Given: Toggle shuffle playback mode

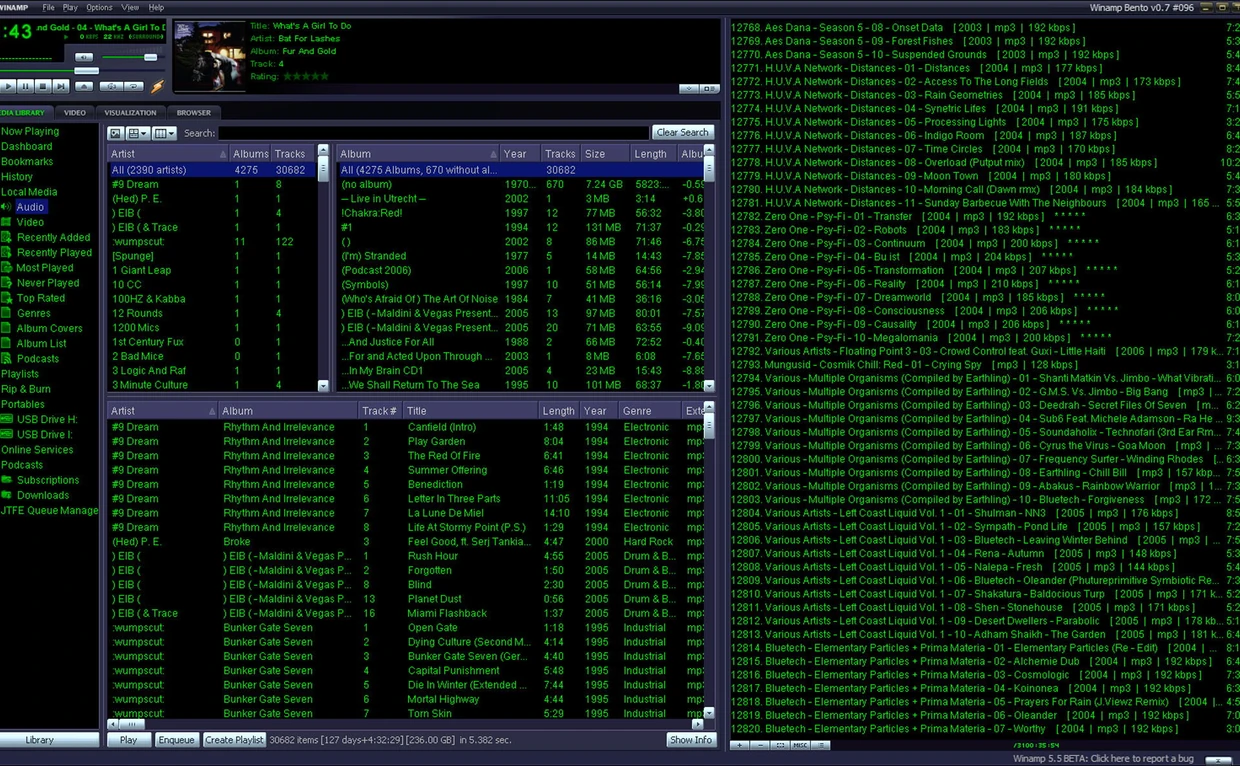Looking at the screenshot, I should point(110,87).
